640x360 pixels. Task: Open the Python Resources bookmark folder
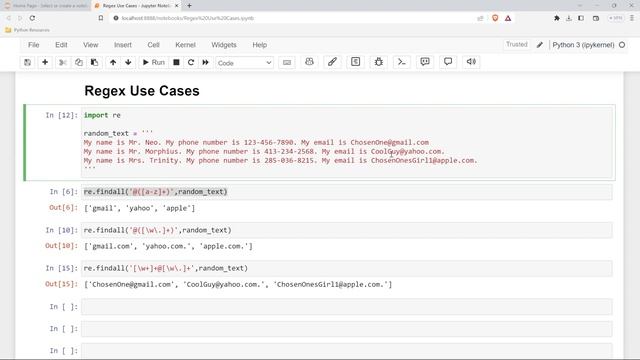point(28,30)
